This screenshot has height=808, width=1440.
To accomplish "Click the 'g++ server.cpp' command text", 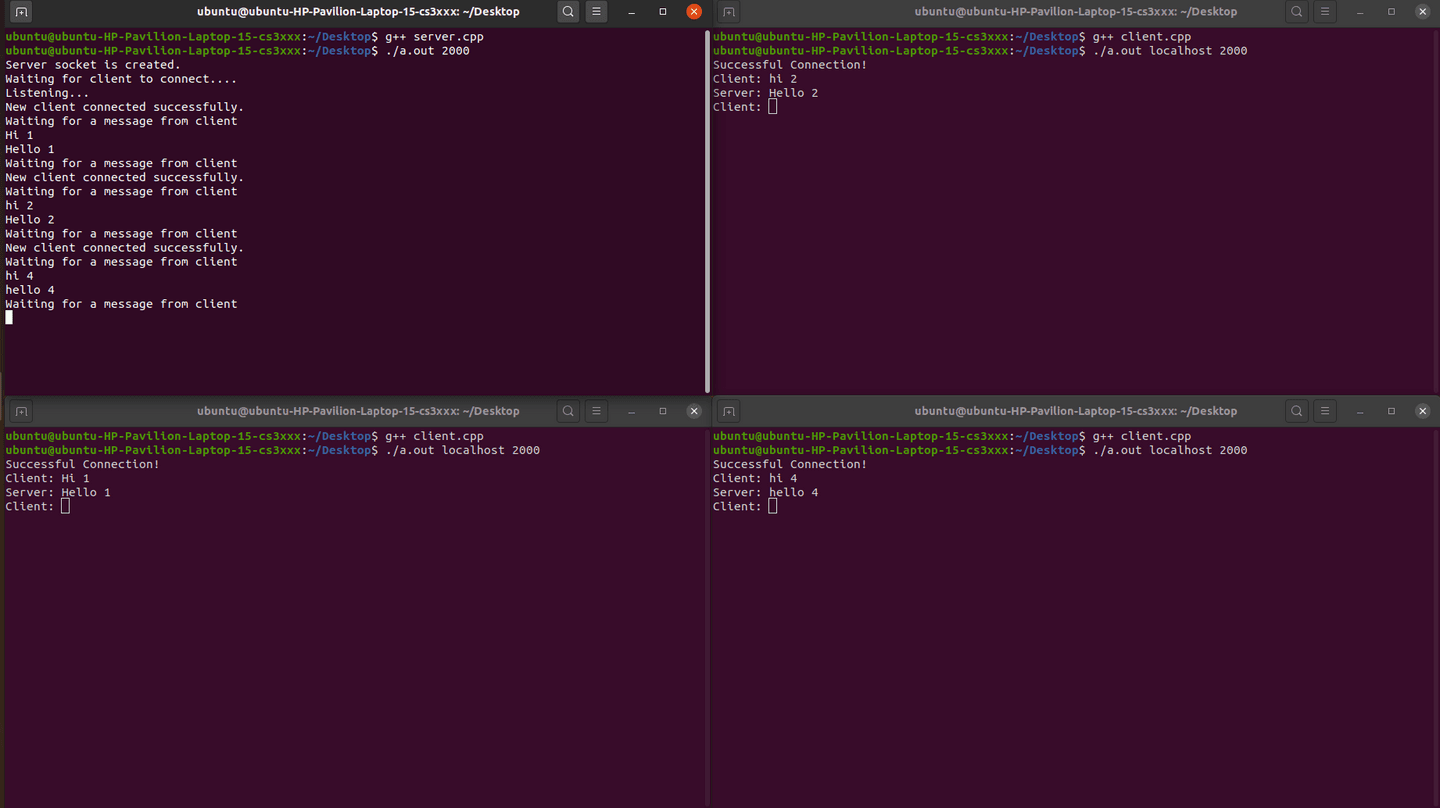I will [434, 37].
